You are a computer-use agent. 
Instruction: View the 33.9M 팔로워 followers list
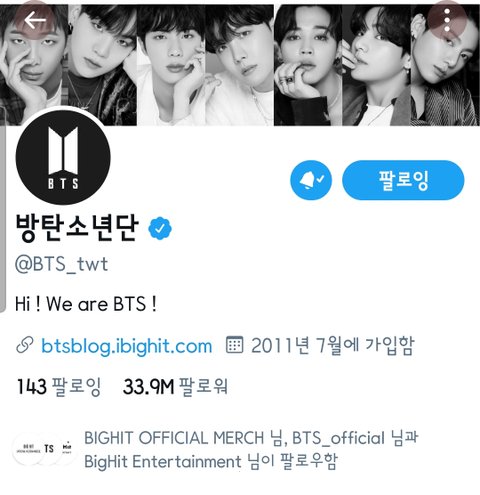coord(175,387)
